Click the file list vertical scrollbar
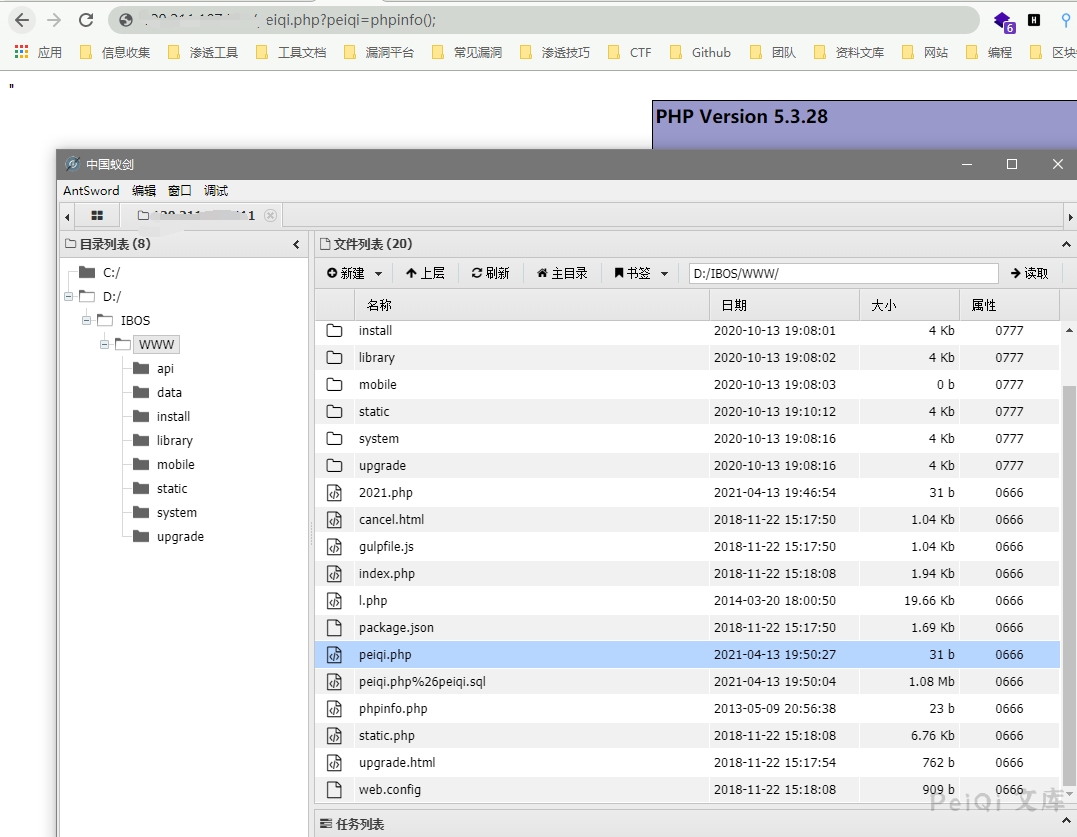This screenshot has width=1077, height=837. click(x=1068, y=580)
